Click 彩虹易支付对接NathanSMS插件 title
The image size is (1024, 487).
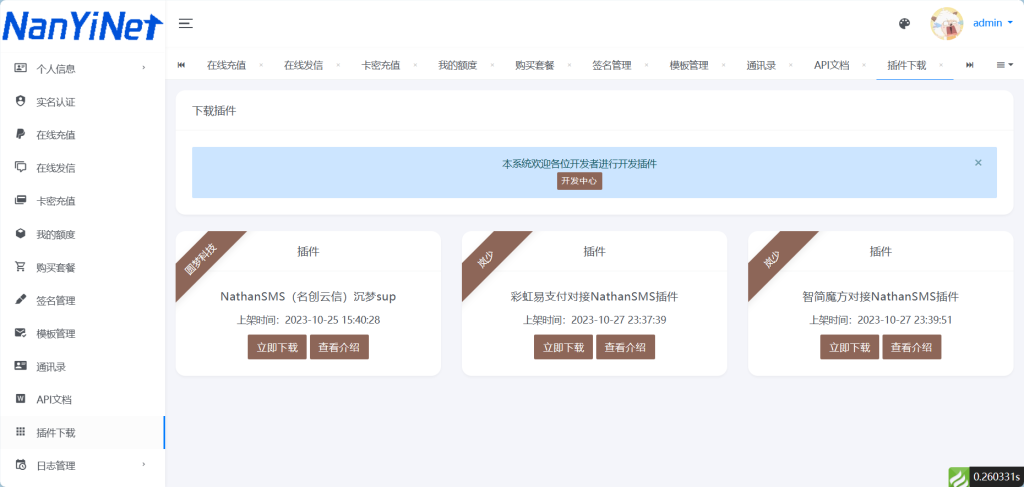pos(594,296)
